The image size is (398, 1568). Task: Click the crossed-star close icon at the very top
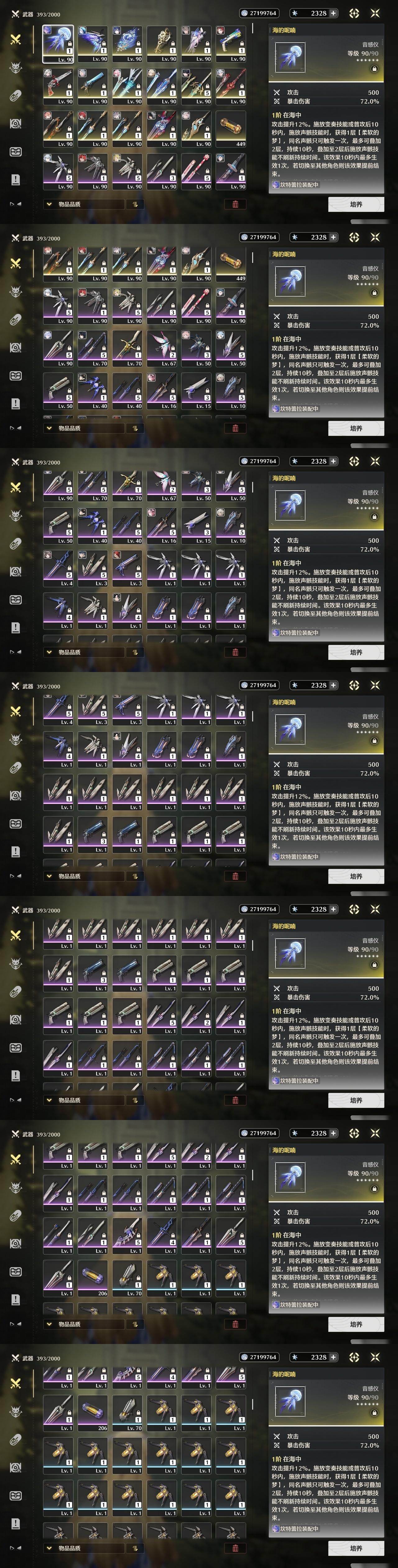[375, 13]
